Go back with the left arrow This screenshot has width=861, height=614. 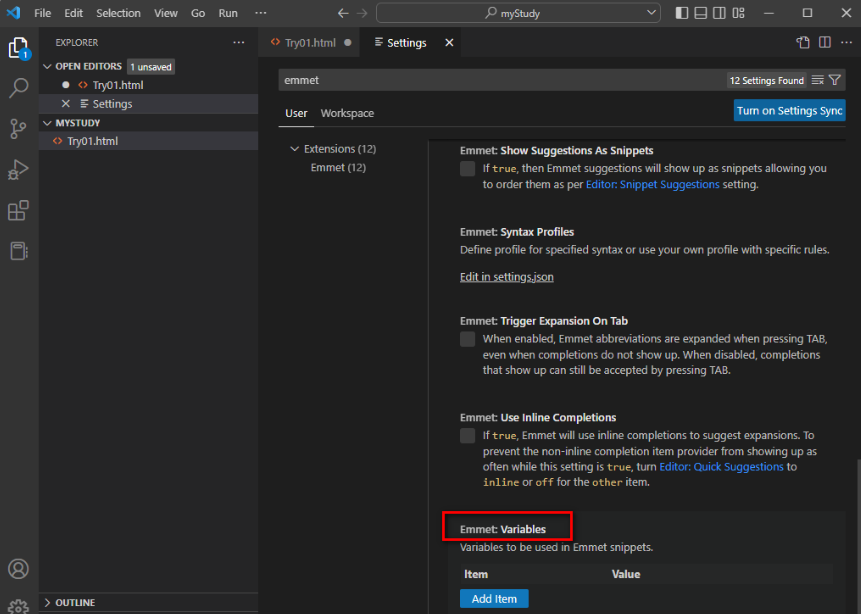pyautogui.click(x=343, y=13)
